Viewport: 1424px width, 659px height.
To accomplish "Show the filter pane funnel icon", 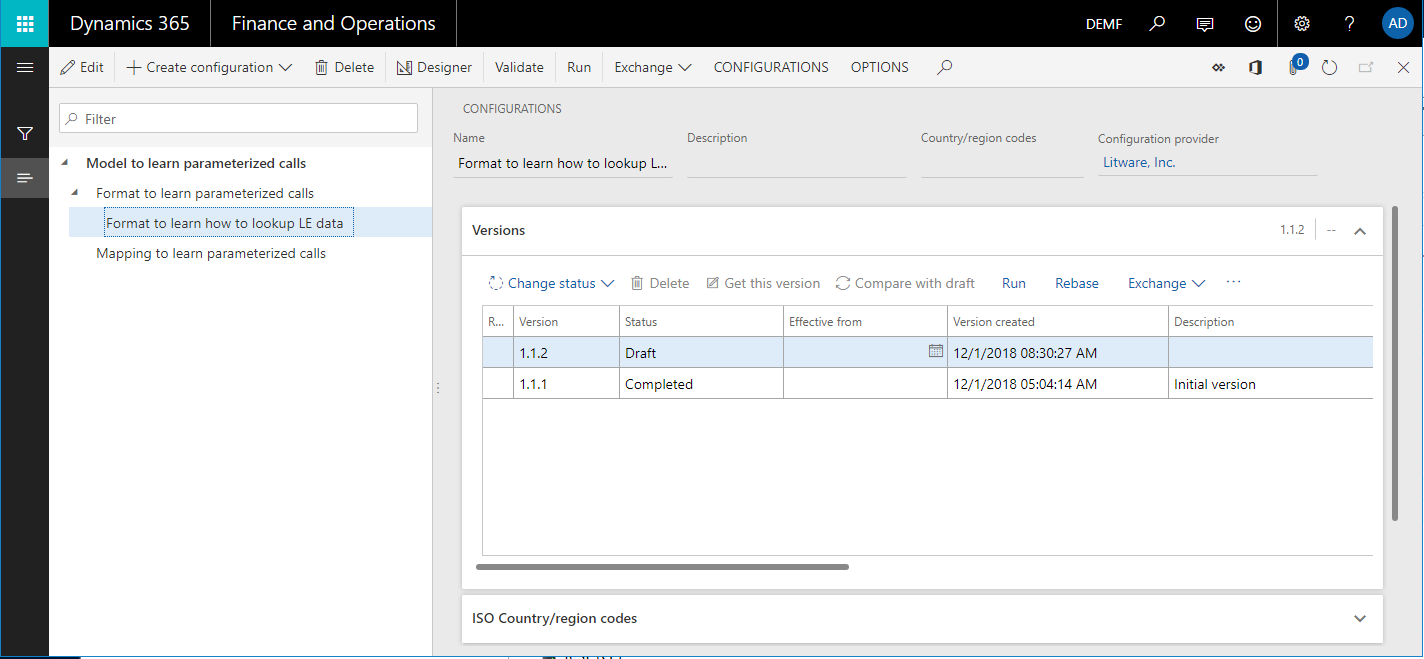I will click(x=25, y=133).
